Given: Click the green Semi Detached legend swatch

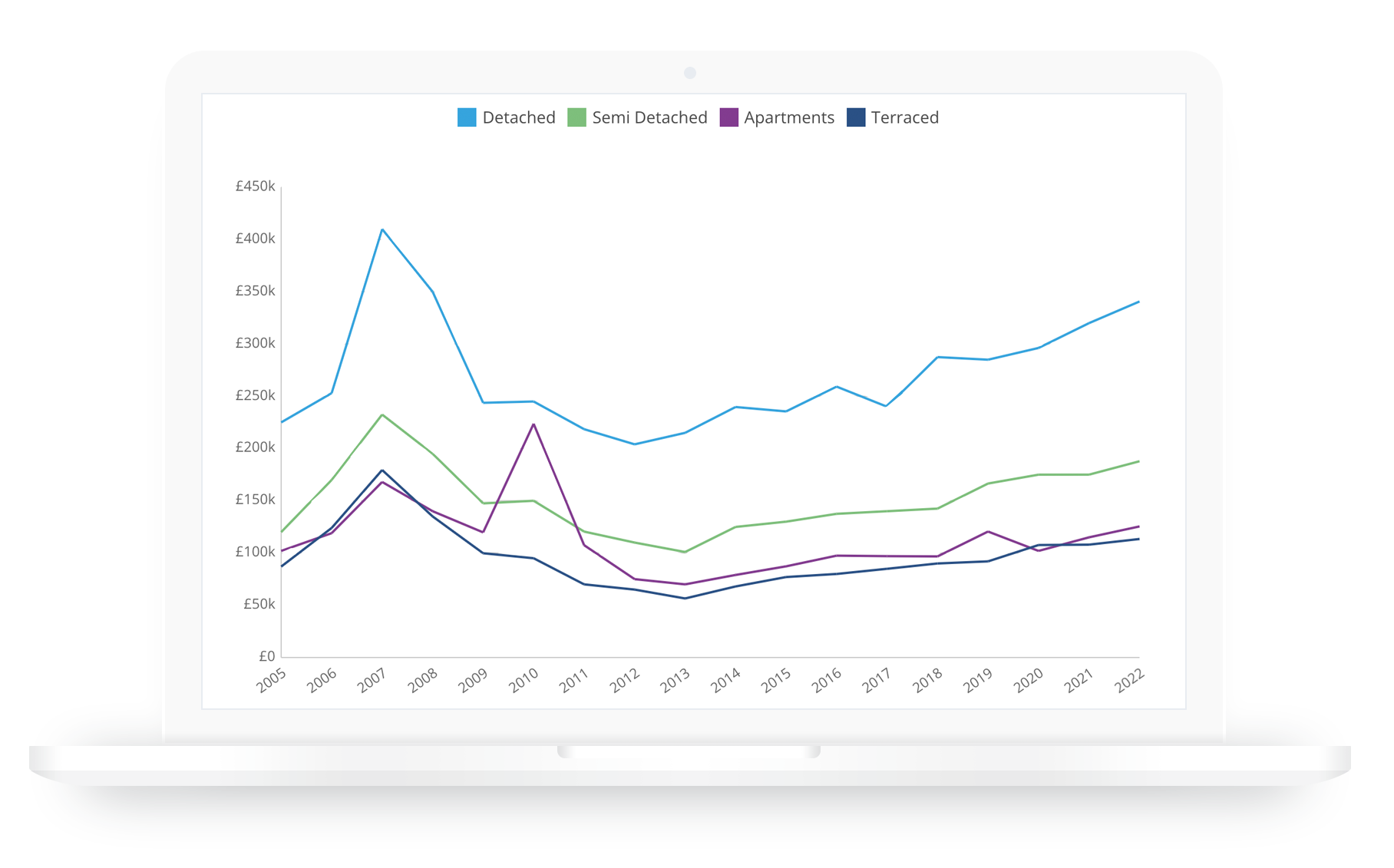Looking at the screenshot, I should [x=576, y=117].
